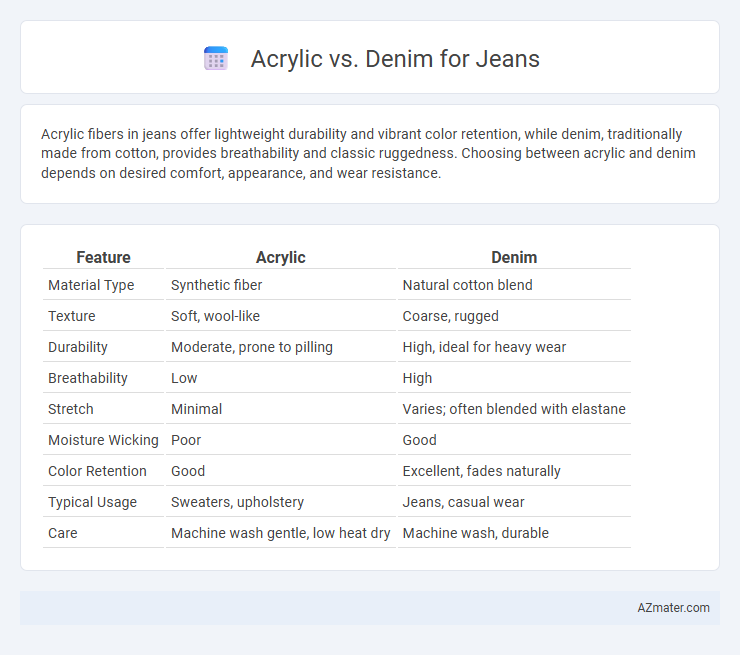The width and height of the screenshot is (740, 655).
Task: Click the "Minimal" stretch cell
Action: coord(196,409)
